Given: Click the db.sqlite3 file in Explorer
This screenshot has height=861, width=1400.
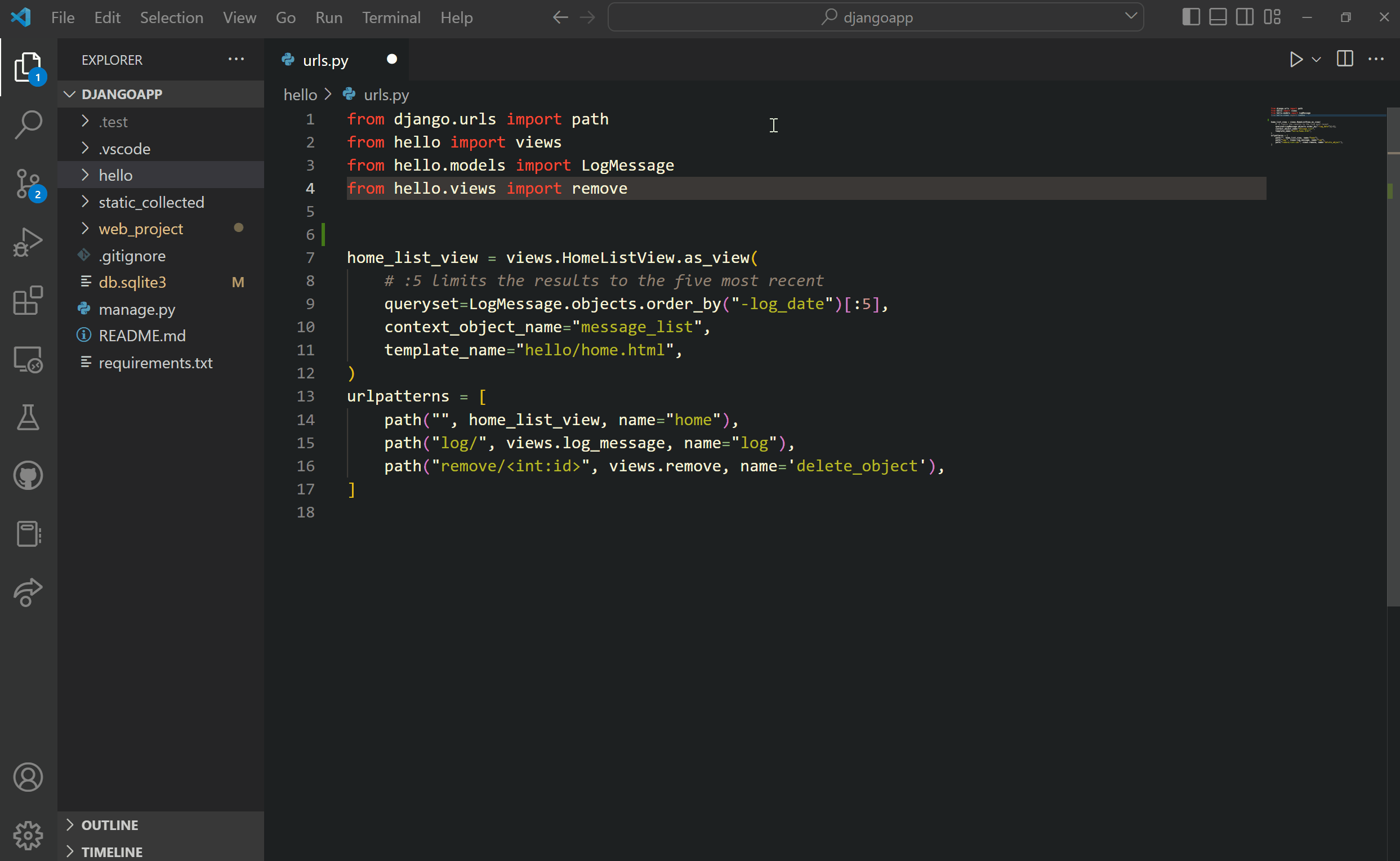Looking at the screenshot, I should pyautogui.click(x=133, y=282).
